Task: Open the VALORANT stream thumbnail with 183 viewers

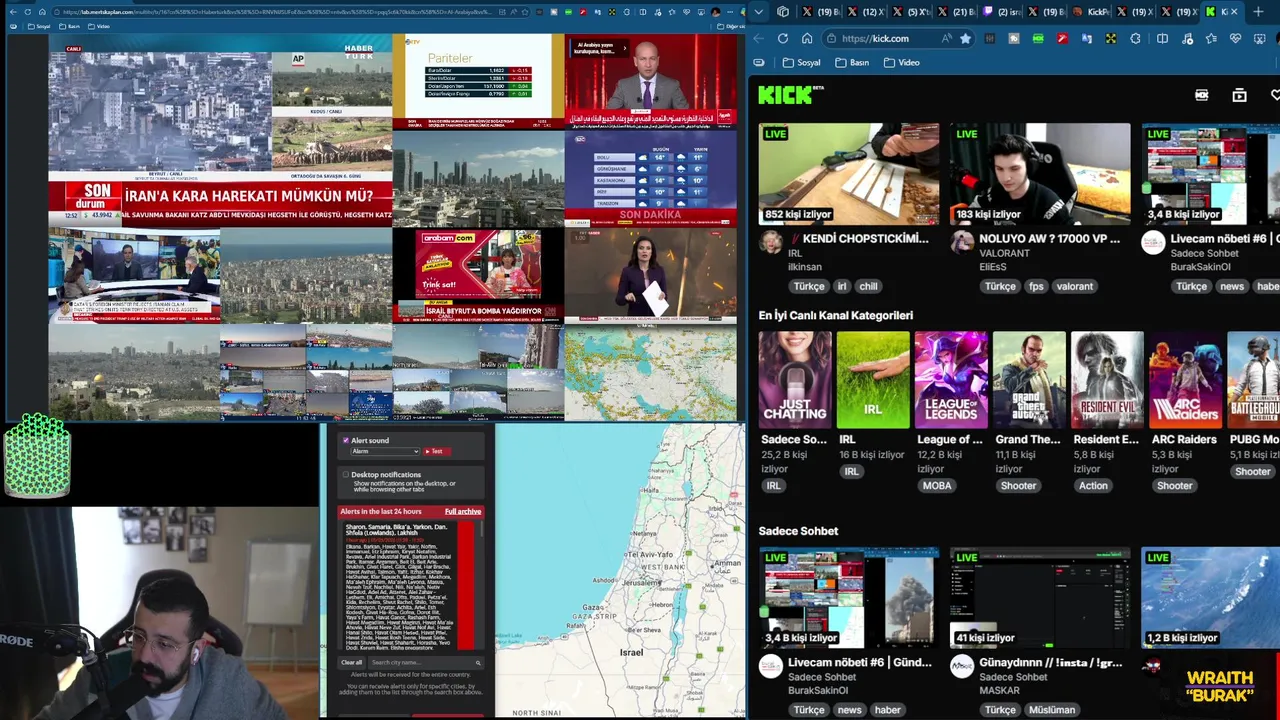Action: pos(1040,174)
